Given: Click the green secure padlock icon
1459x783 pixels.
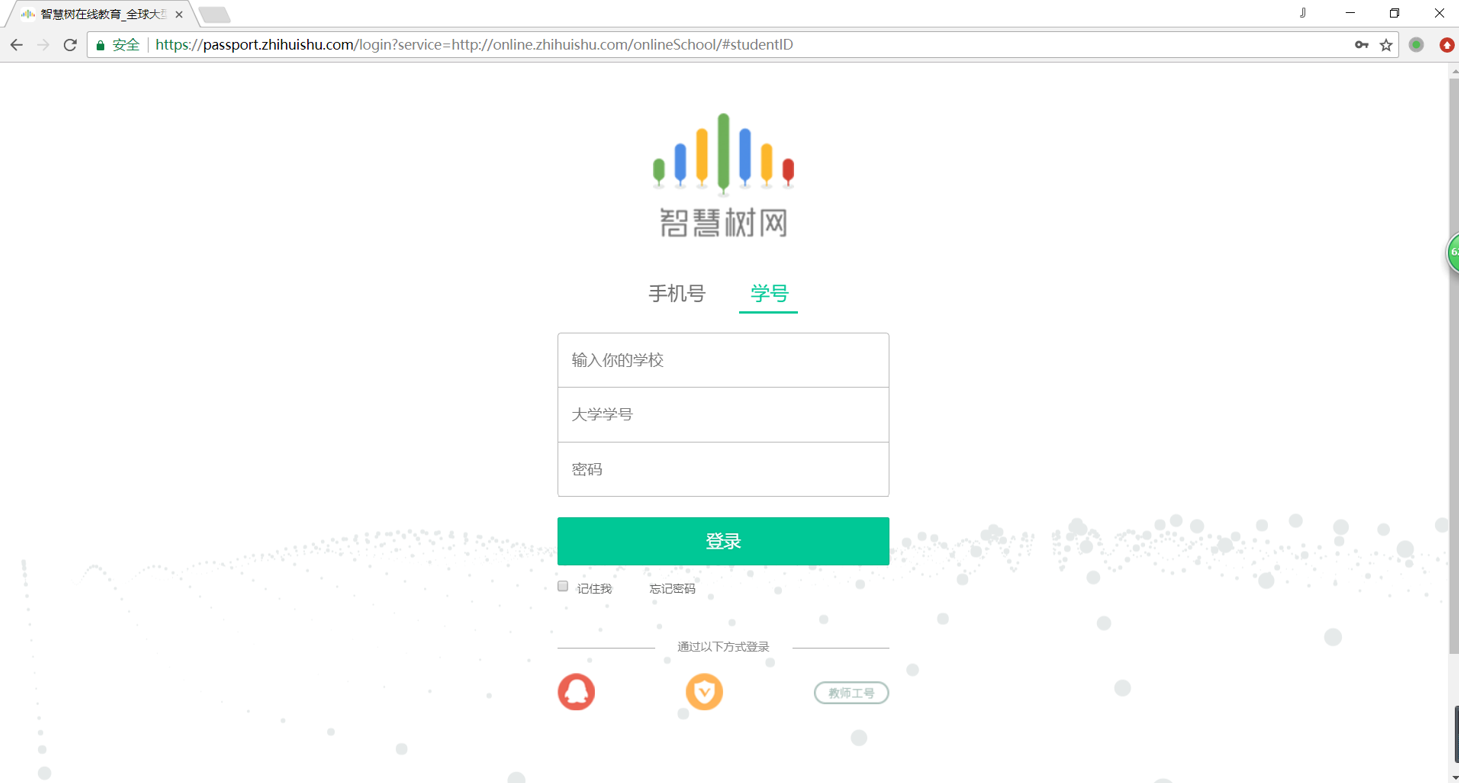Looking at the screenshot, I should 100,45.
